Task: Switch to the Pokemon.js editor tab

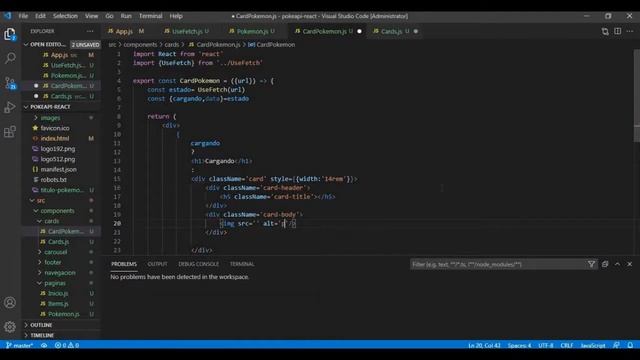Action: tap(252, 31)
